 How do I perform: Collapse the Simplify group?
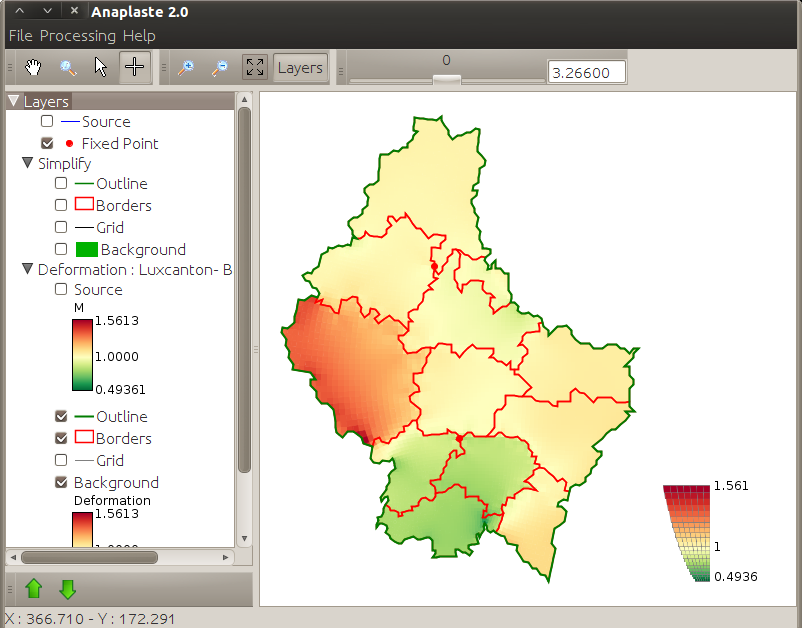tap(28, 163)
